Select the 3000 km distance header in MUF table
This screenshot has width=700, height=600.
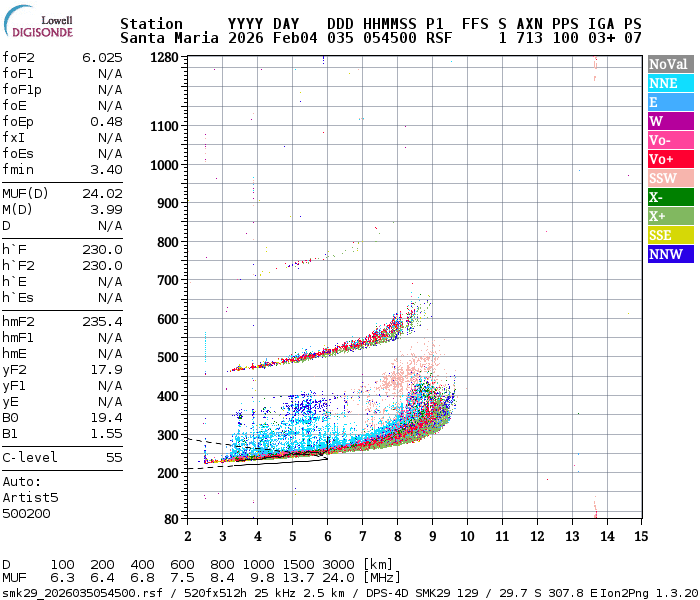tap(337, 565)
